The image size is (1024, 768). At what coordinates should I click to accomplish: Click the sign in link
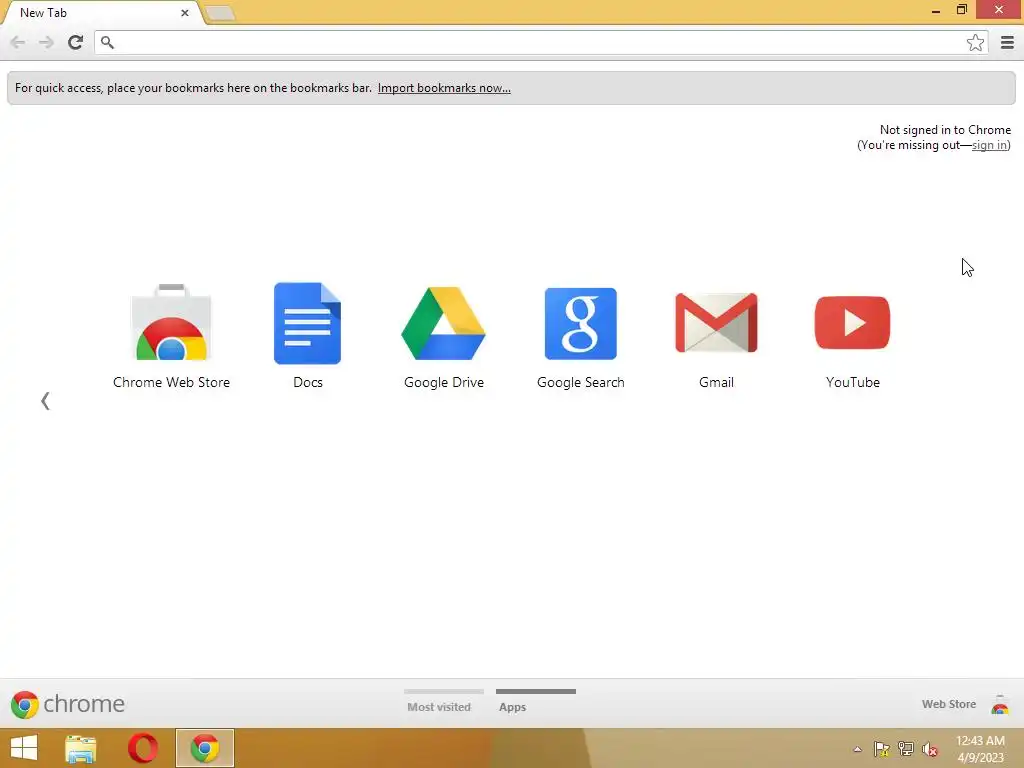coord(989,145)
